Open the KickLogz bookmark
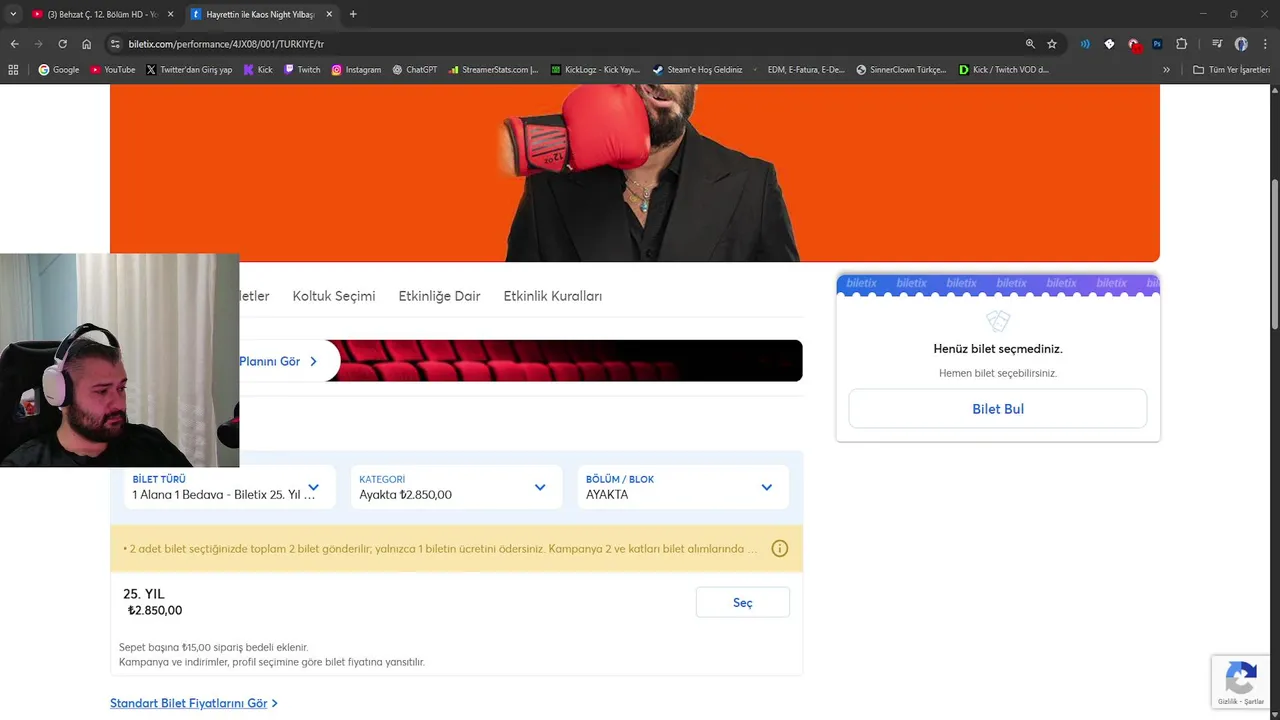The width and height of the screenshot is (1280, 720). (596, 70)
